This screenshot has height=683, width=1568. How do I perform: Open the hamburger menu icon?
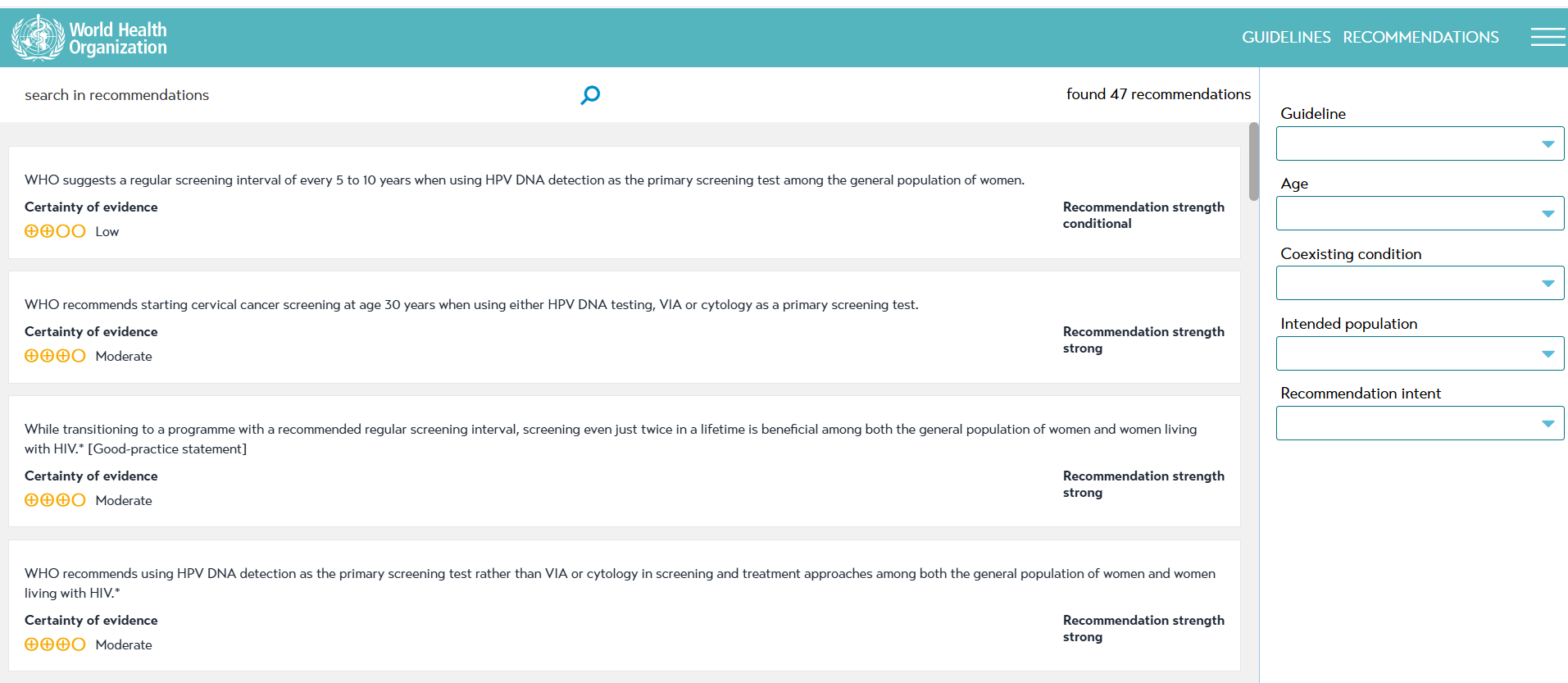point(1548,37)
